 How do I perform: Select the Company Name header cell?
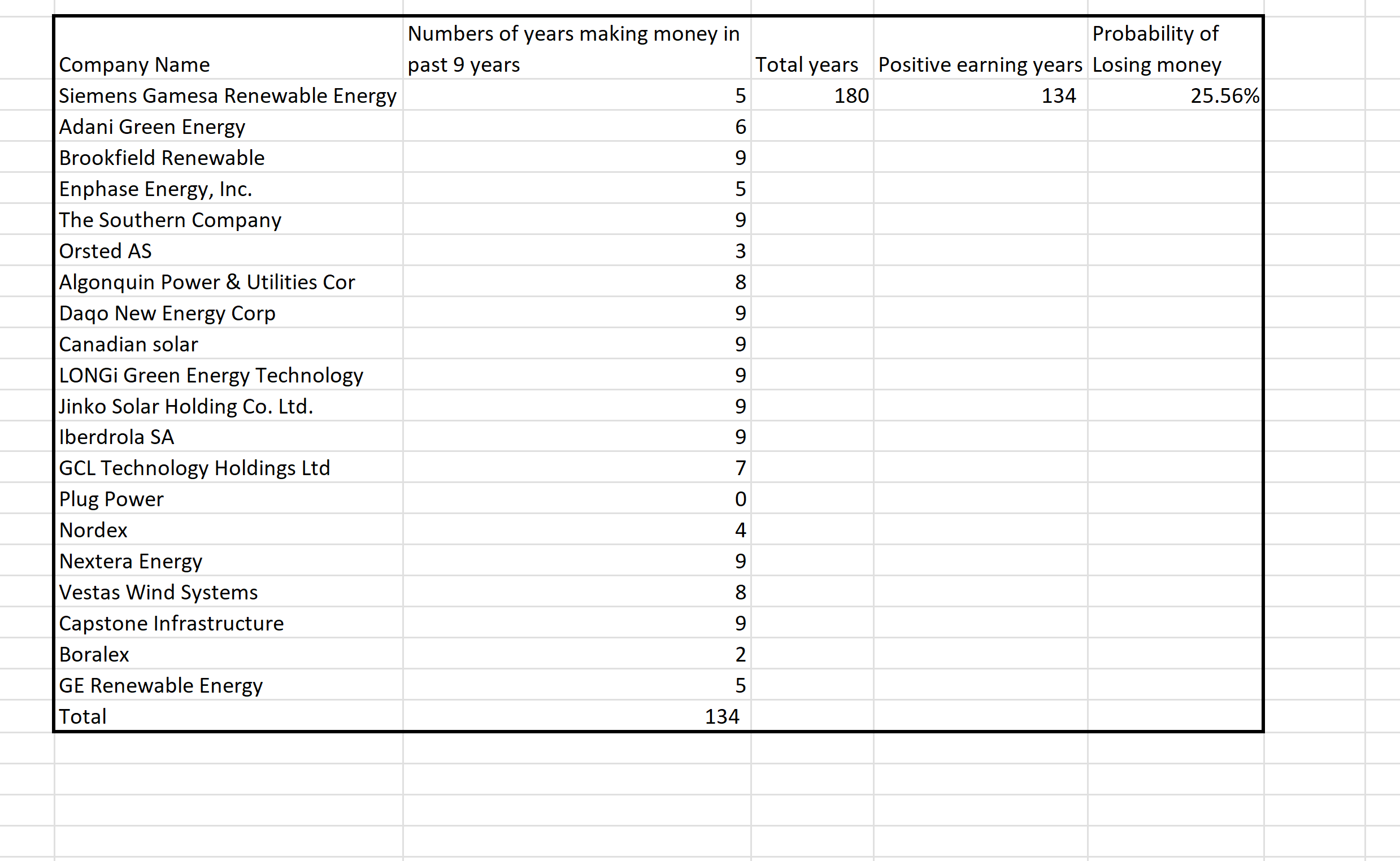[x=228, y=49]
